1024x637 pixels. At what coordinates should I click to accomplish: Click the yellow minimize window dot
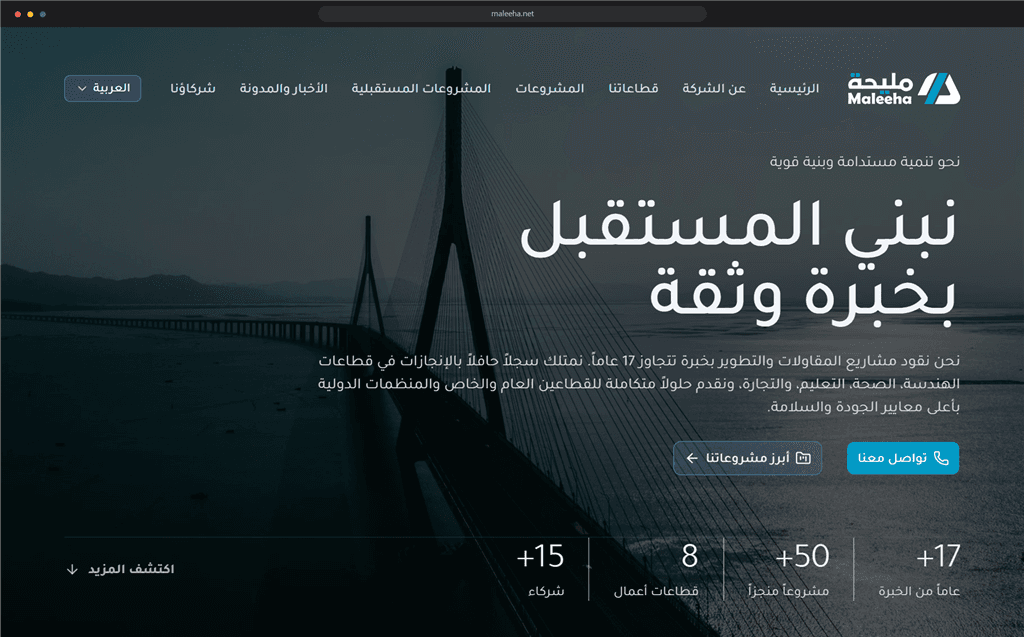click(x=30, y=14)
